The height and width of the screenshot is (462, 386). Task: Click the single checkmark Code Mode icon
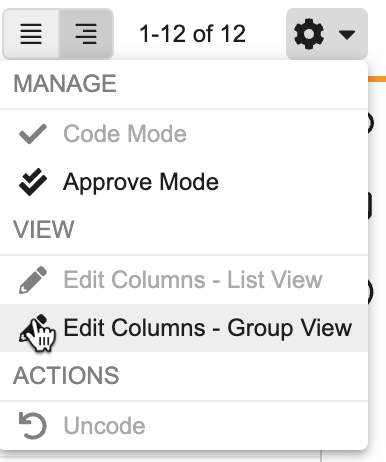point(33,134)
